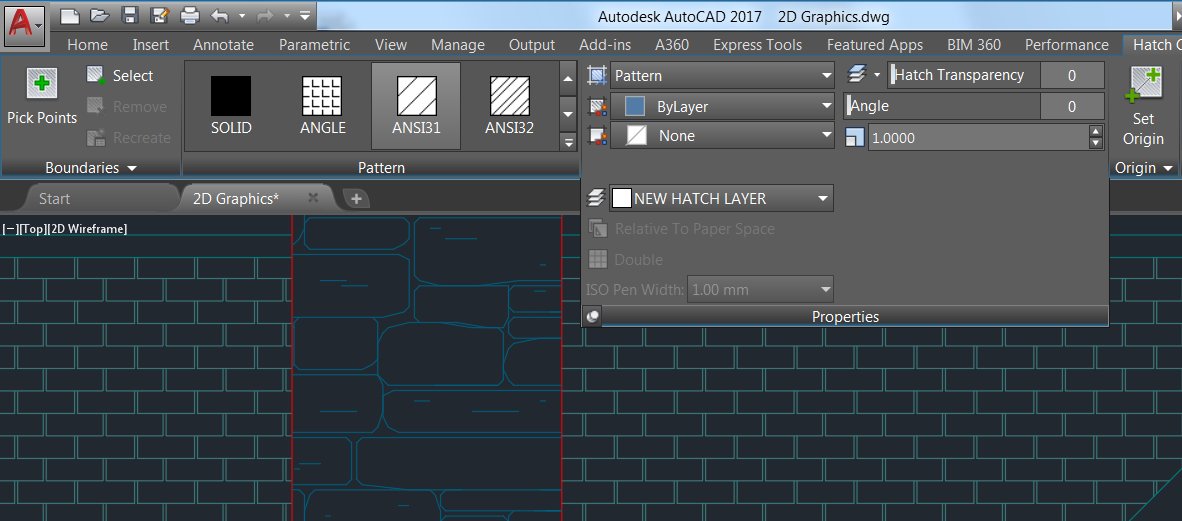This screenshot has height=521, width=1182.
Task: Choose the ANGLE hatch pattern
Action: coord(323,106)
